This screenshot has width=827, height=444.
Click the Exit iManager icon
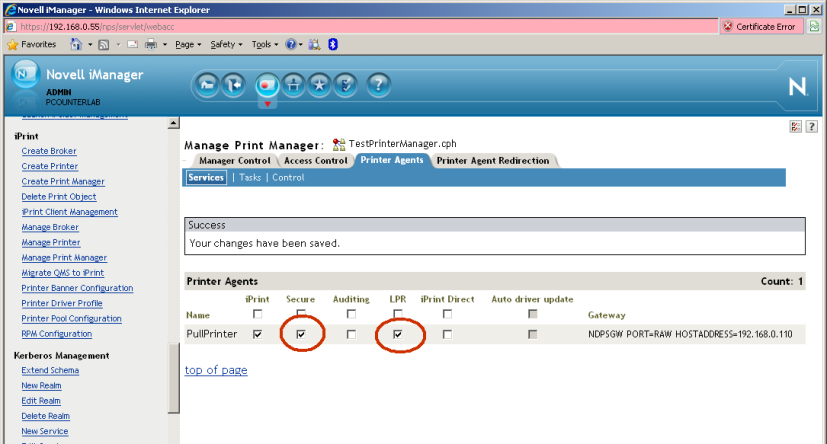(x=234, y=85)
